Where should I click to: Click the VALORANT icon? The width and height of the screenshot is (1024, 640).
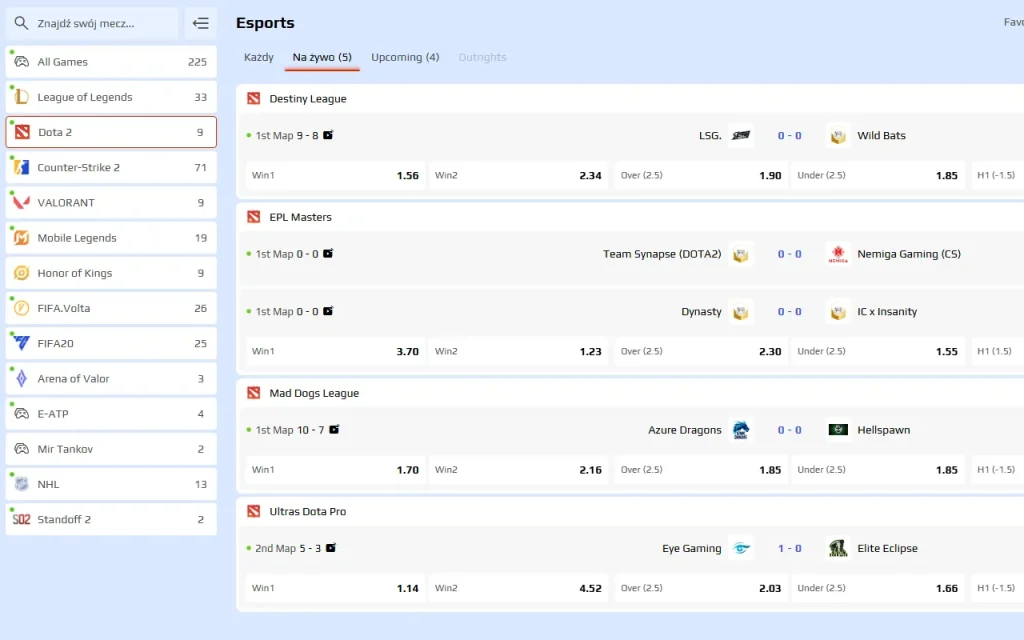(22, 202)
